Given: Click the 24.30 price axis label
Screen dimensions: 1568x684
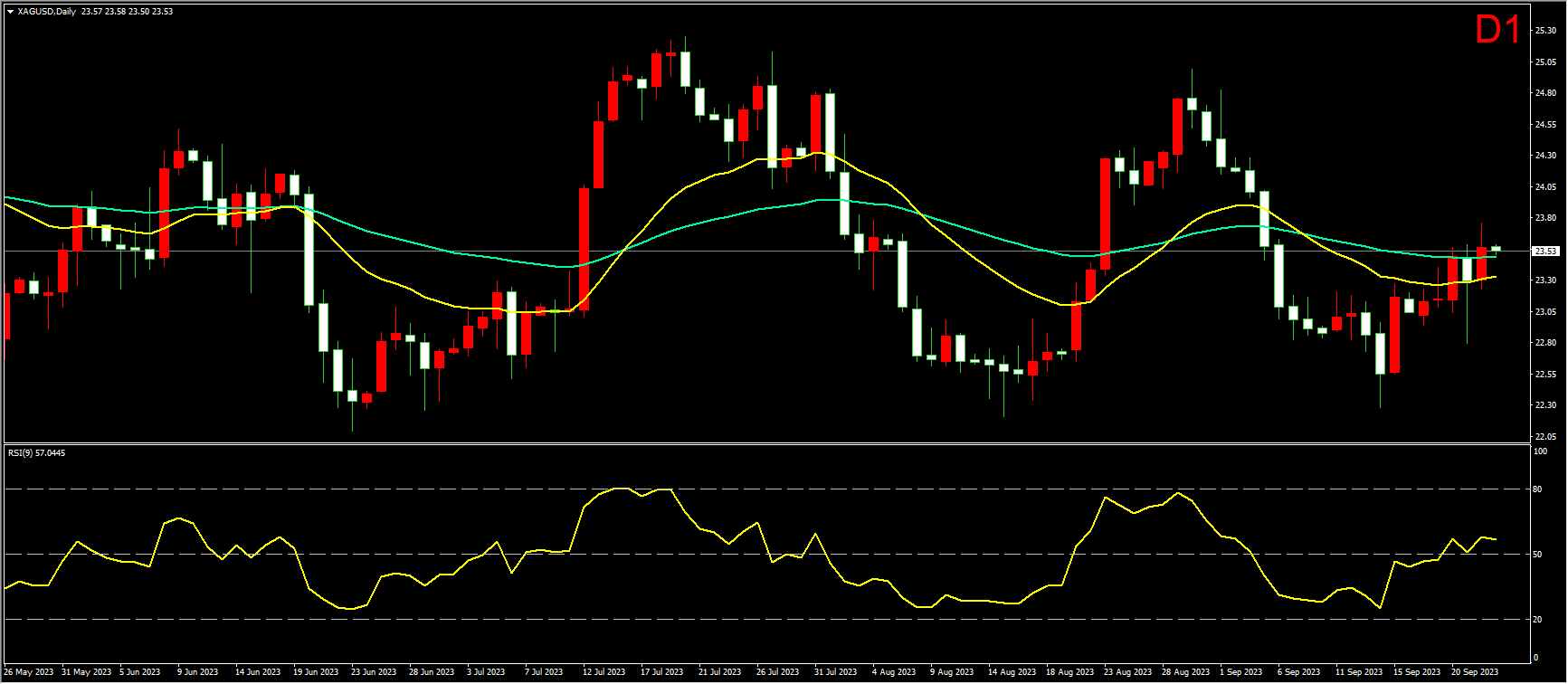Looking at the screenshot, I should [1545, 156].
